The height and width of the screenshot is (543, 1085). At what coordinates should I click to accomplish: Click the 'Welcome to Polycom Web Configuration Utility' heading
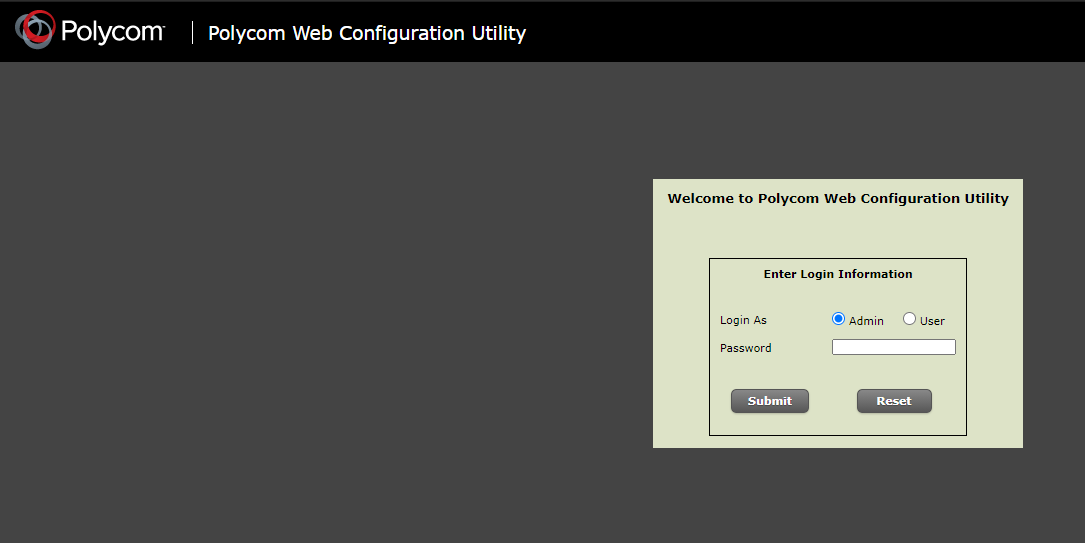point(838,199)
